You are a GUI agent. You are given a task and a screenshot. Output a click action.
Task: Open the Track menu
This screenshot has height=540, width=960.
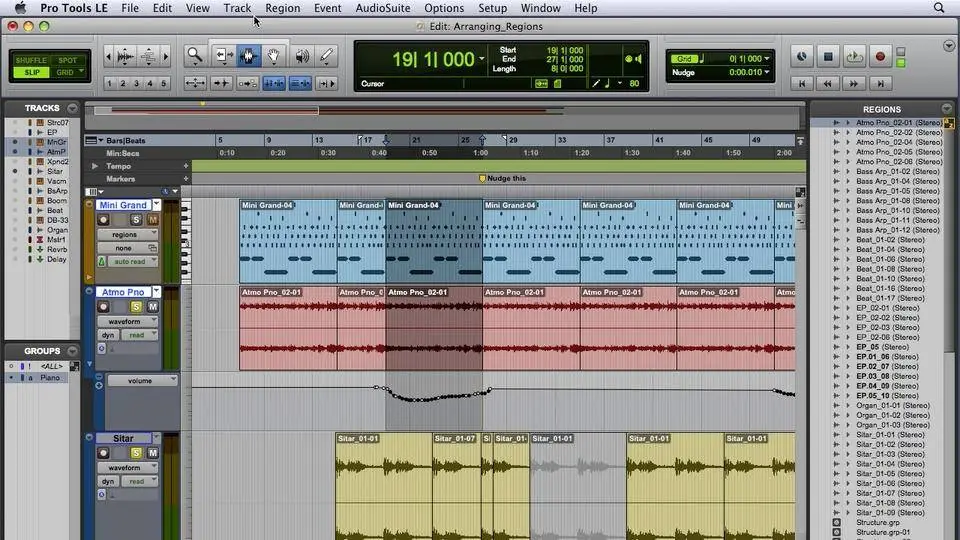click(237, 8)
